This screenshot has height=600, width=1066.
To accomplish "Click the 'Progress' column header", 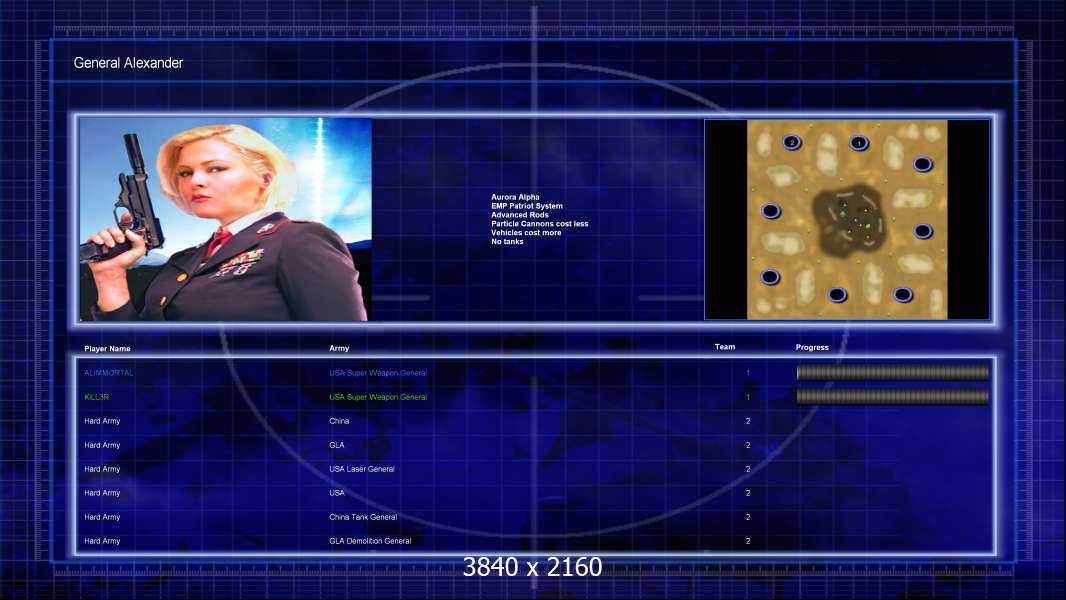I will (812, 347).
